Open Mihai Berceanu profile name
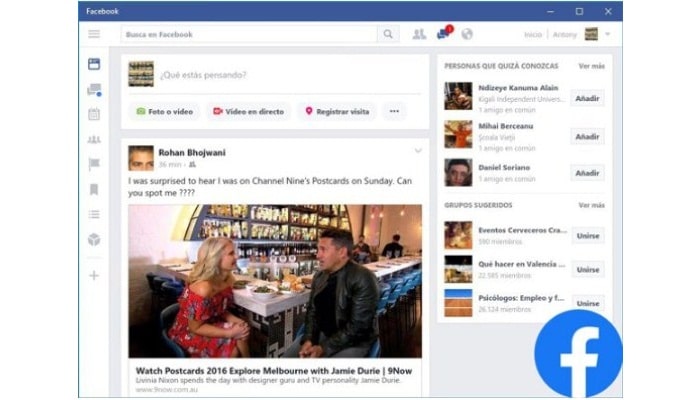Image resolution: width=700 pixels, height=400 pixels. (506, 126)
